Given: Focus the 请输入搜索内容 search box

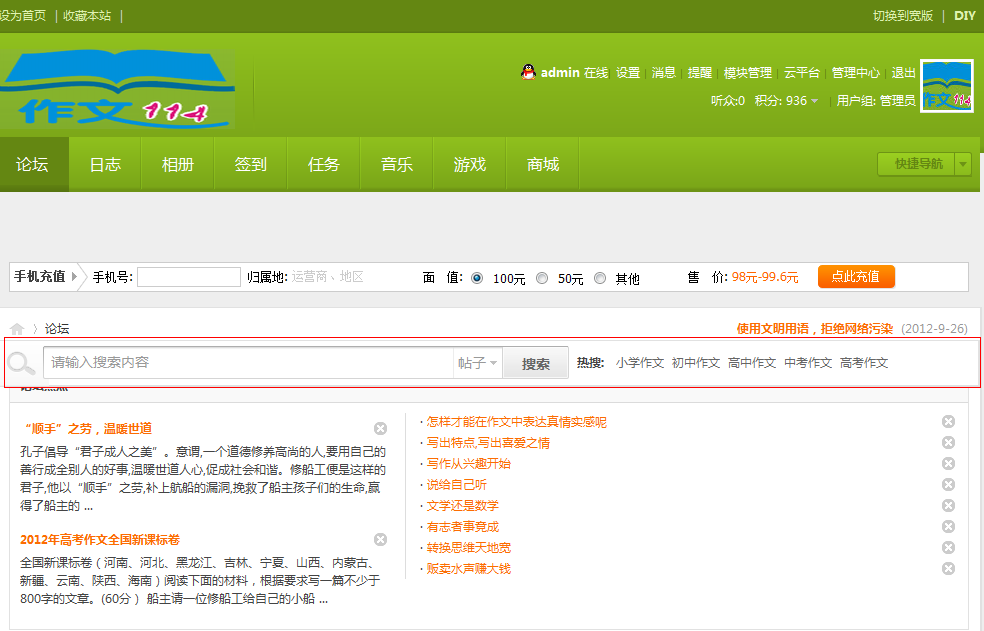Looking at the screenshot, I should 249,363.
